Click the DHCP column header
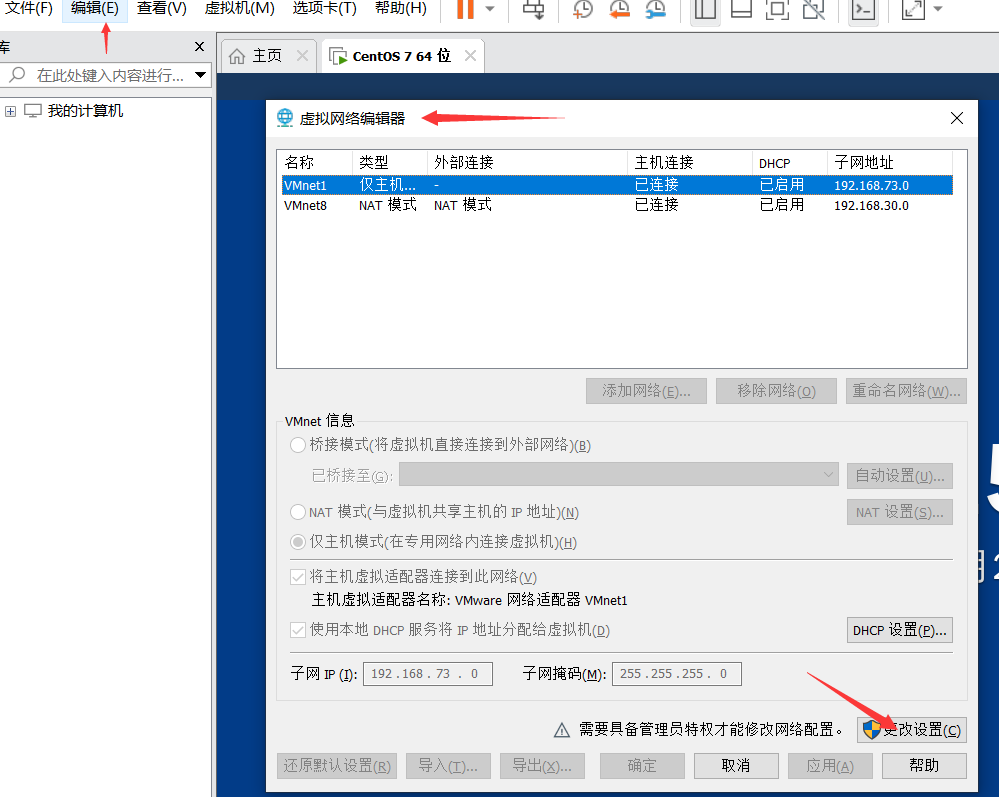This screenshot has height=797, width=999. (790, 162)
